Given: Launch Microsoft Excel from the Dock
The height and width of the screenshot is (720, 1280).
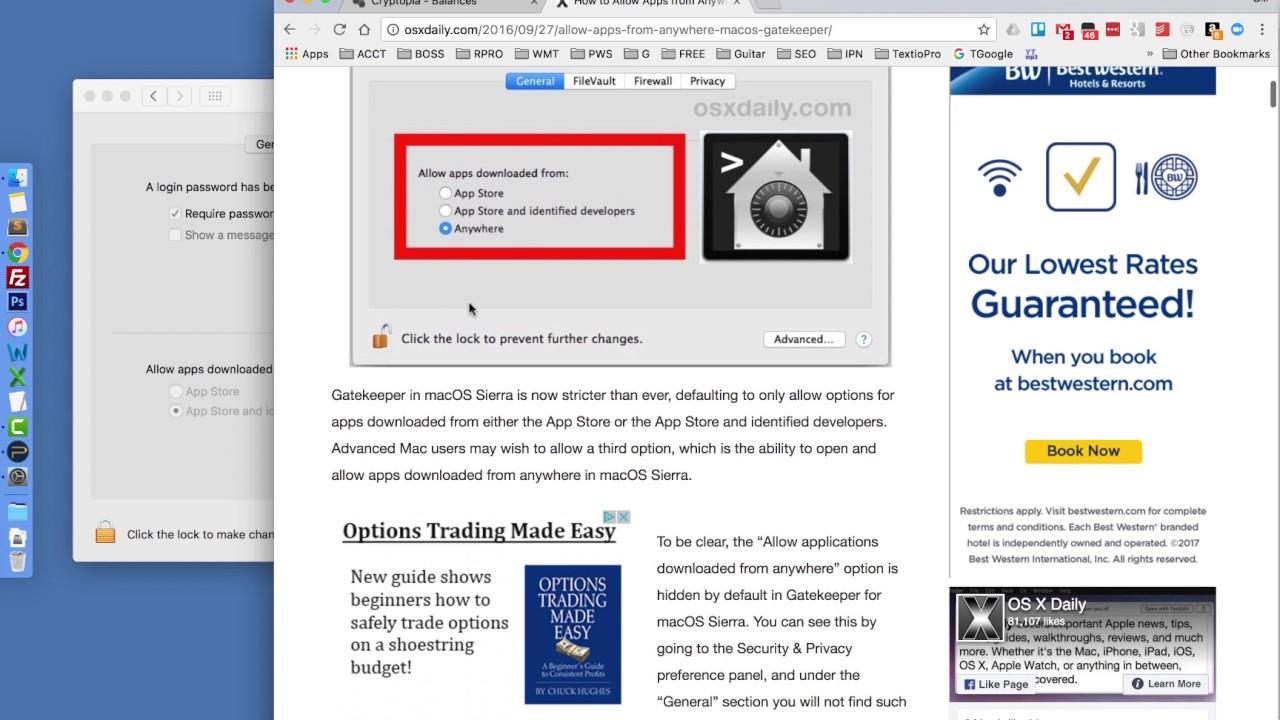Looking at the screenshot, I should 17,377.
